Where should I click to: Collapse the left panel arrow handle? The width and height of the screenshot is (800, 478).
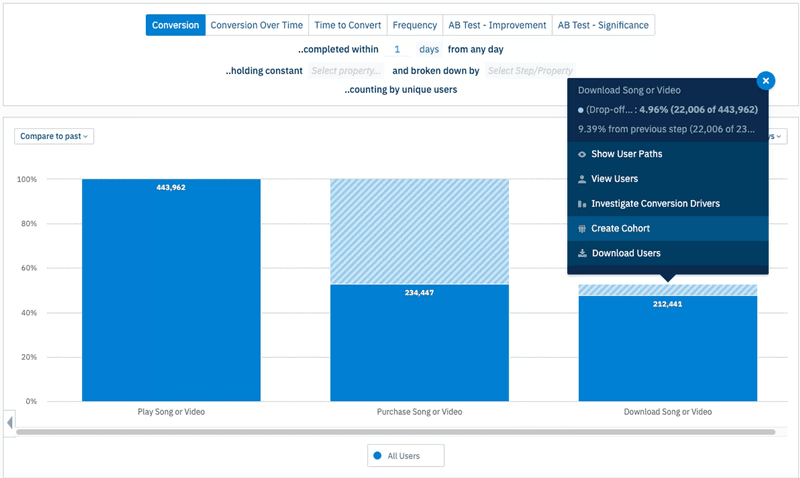(x=10, y=423)
